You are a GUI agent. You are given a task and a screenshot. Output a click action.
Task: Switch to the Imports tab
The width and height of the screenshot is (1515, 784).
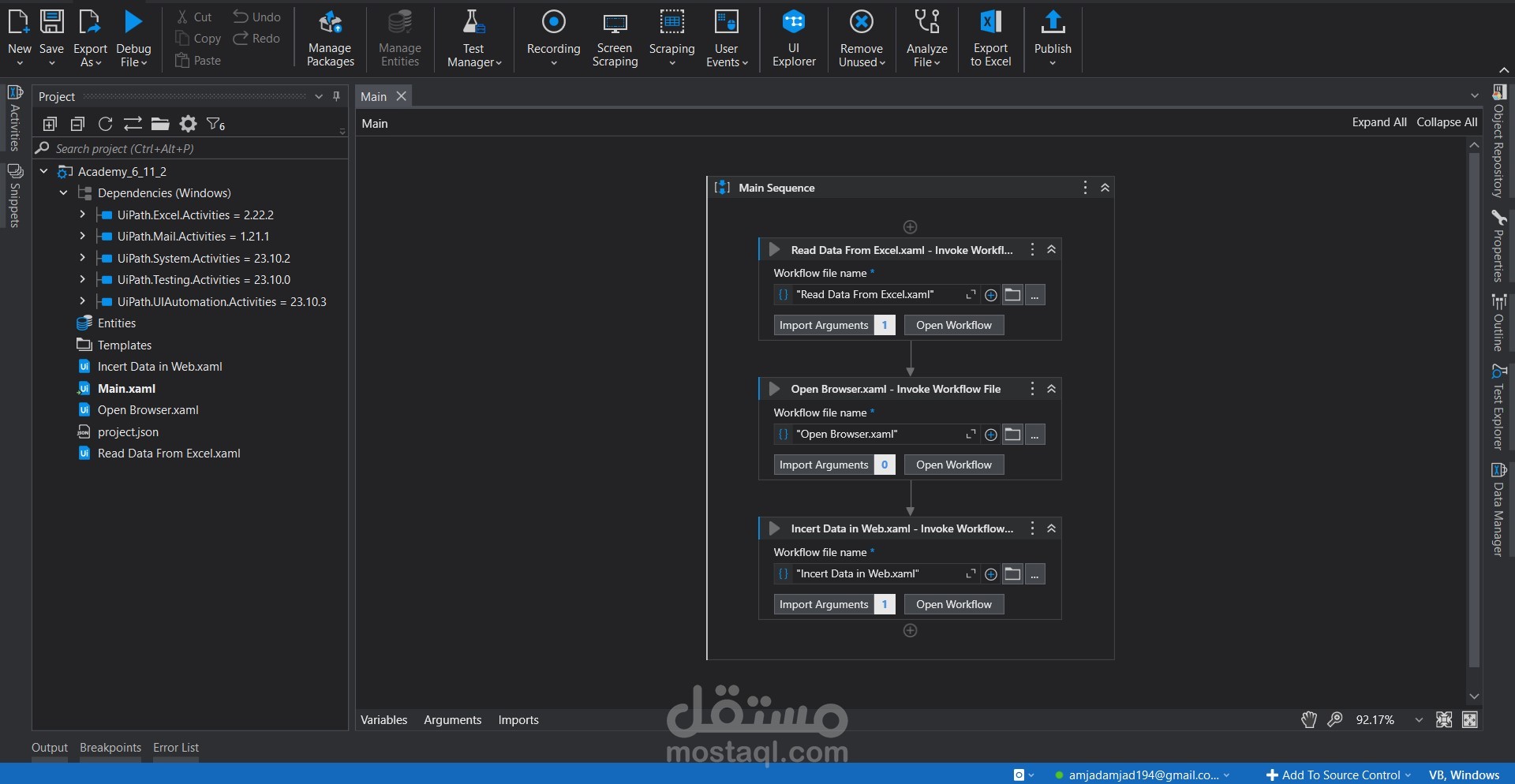pos(518,719)
